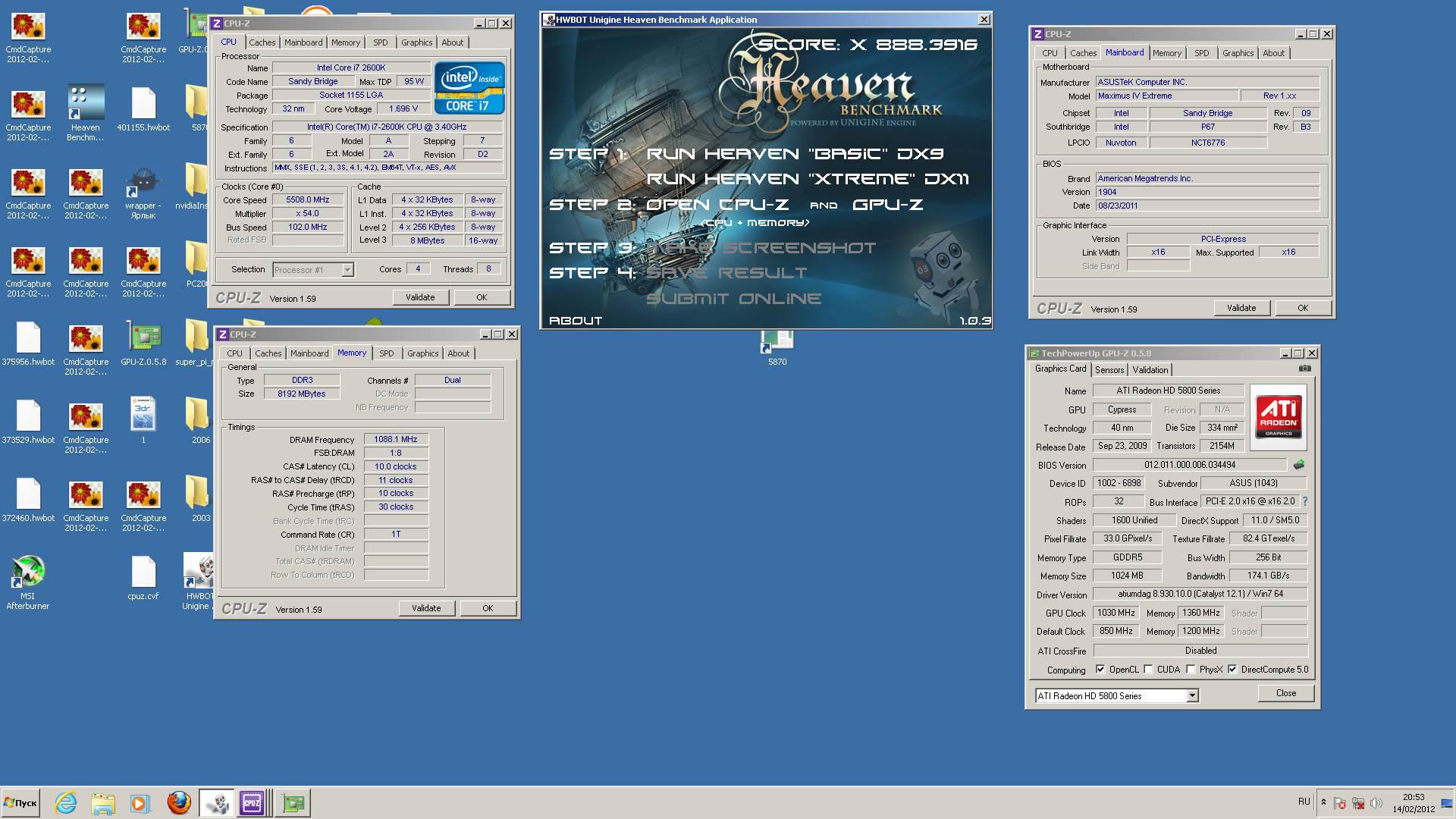1456x819 pixels.
Task: Open the Start (Пуск) menu
Action: pos(20,802)
